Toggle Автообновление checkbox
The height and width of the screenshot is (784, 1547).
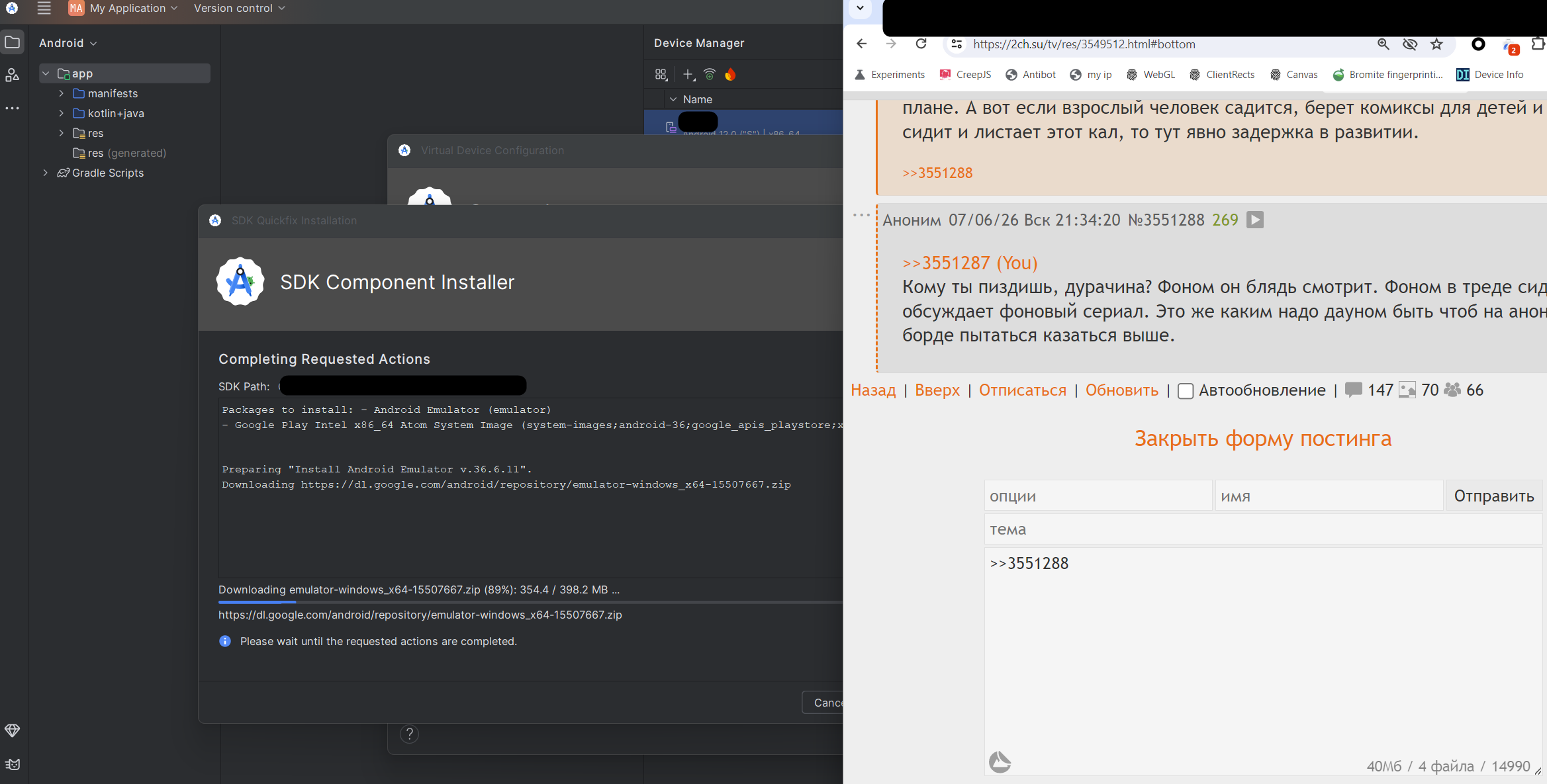[x=1186, y=391]
